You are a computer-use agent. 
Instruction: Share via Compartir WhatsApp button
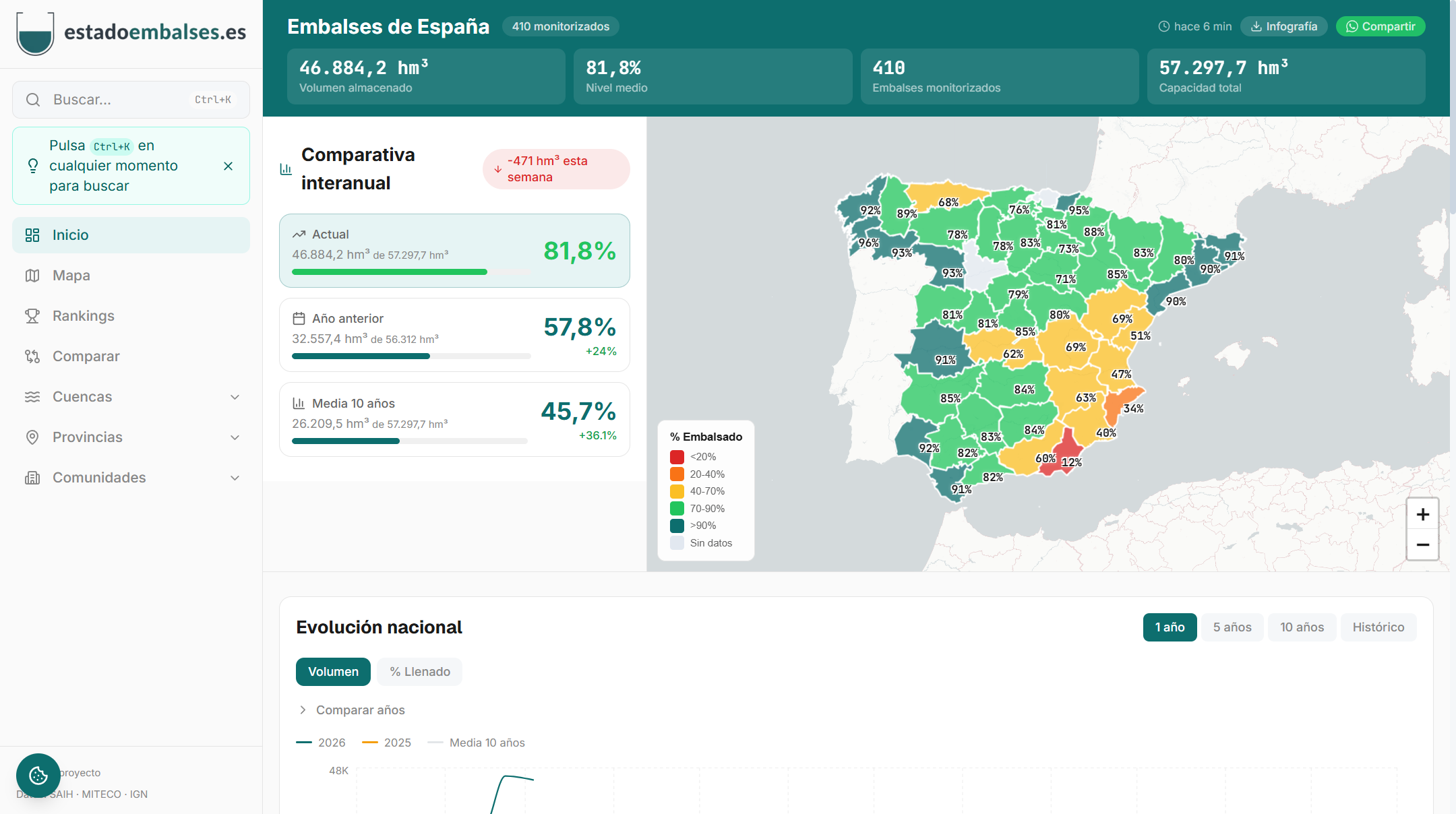click(x=1380, y=26)
